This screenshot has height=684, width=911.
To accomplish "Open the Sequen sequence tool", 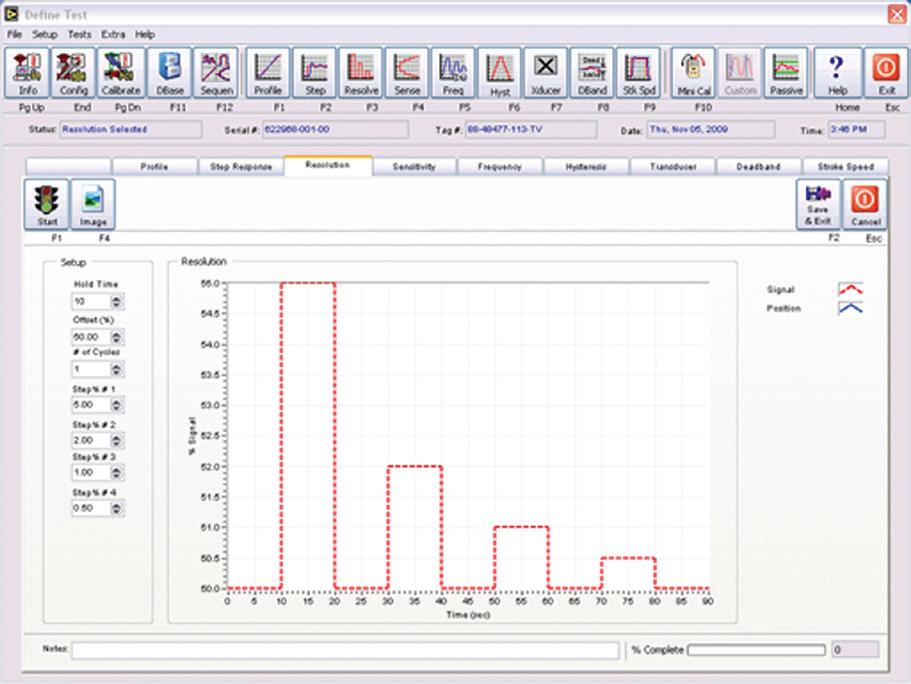I will 216,73.
